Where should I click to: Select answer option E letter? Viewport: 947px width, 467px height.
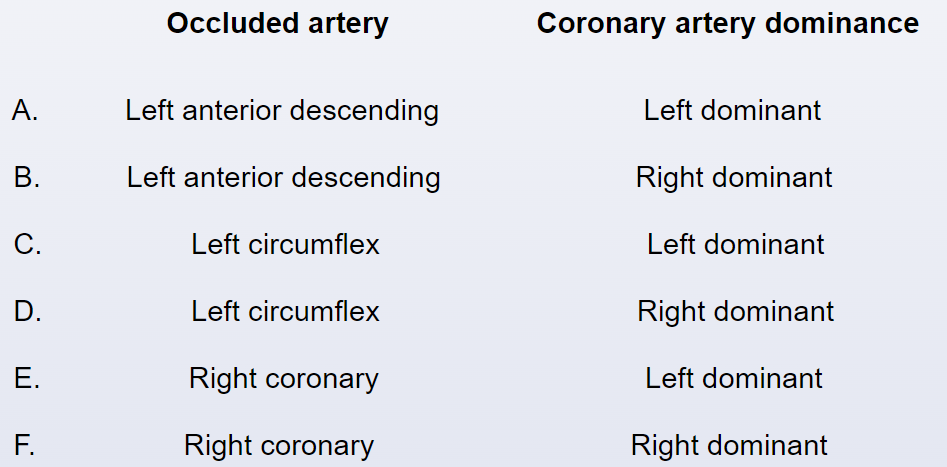(x=27, y=379)
